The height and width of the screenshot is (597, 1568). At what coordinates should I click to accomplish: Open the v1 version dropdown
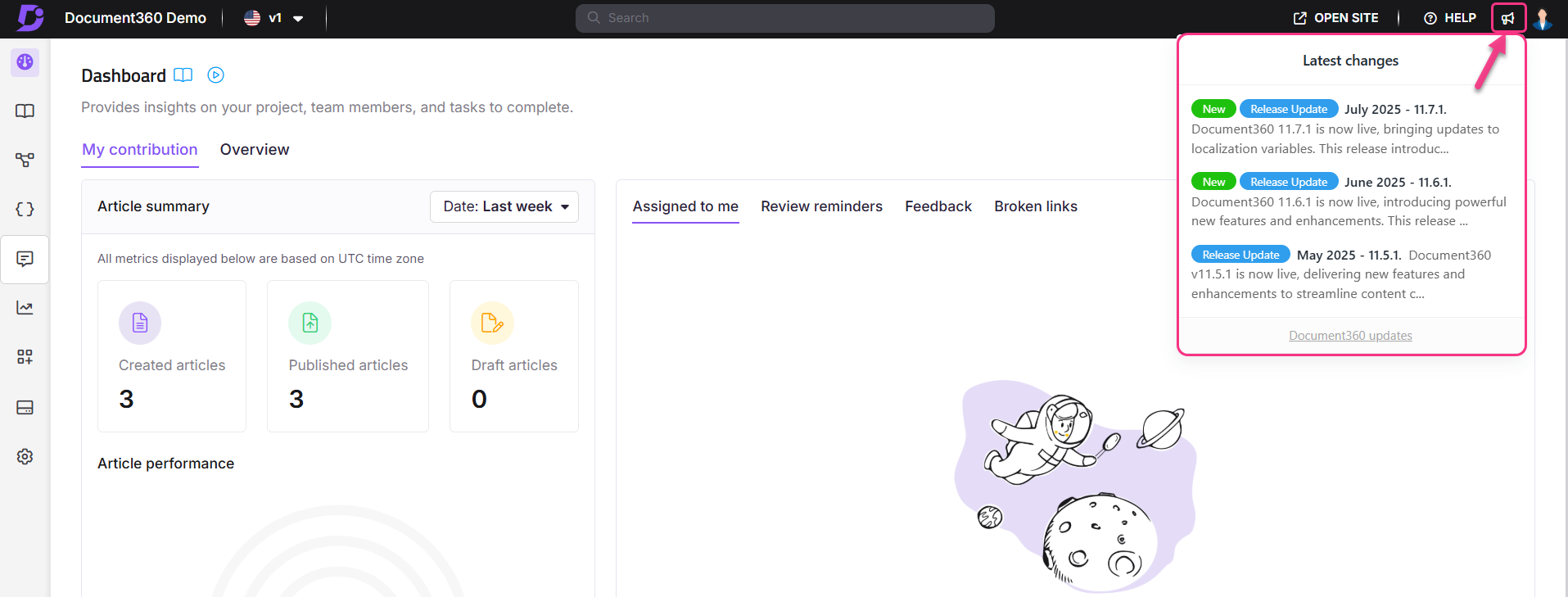click(x=274, y=18)
